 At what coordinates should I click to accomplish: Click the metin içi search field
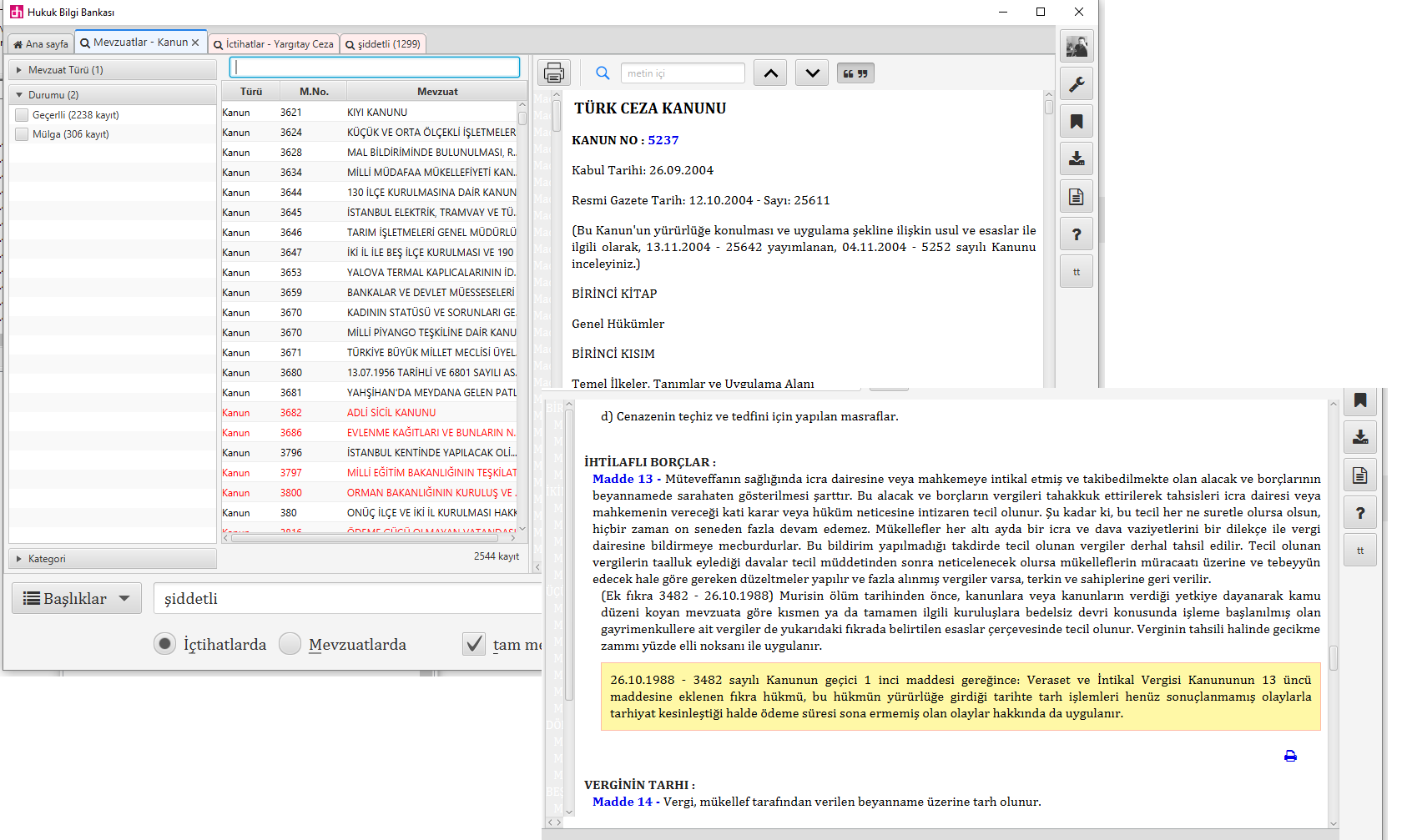pos(683,73)
